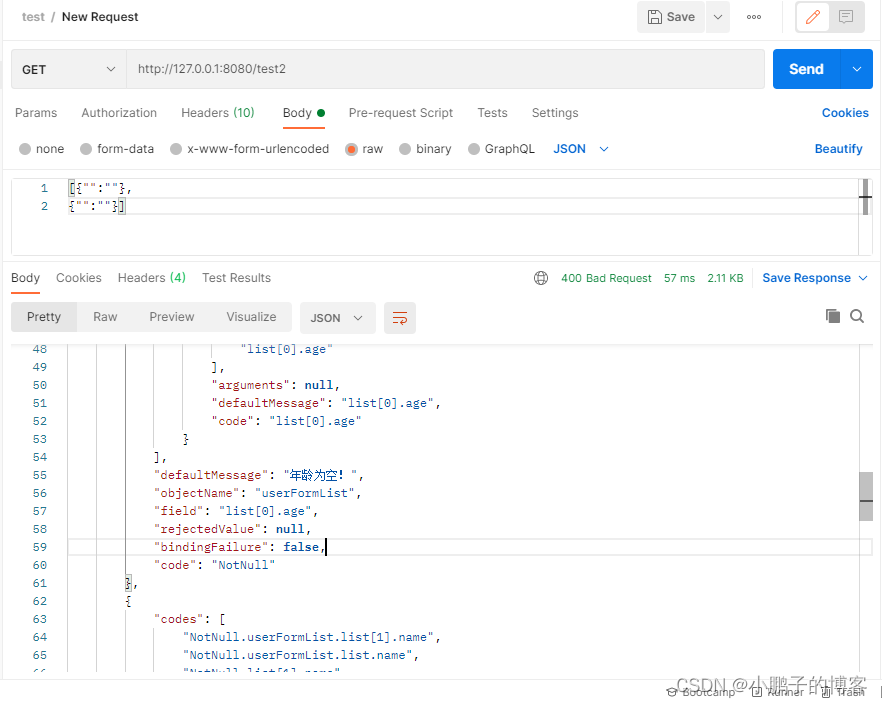This screenshot has height=704, width=882.
Task: Click the request editor vertical scrollbar
Action: (x=865, y=197)
